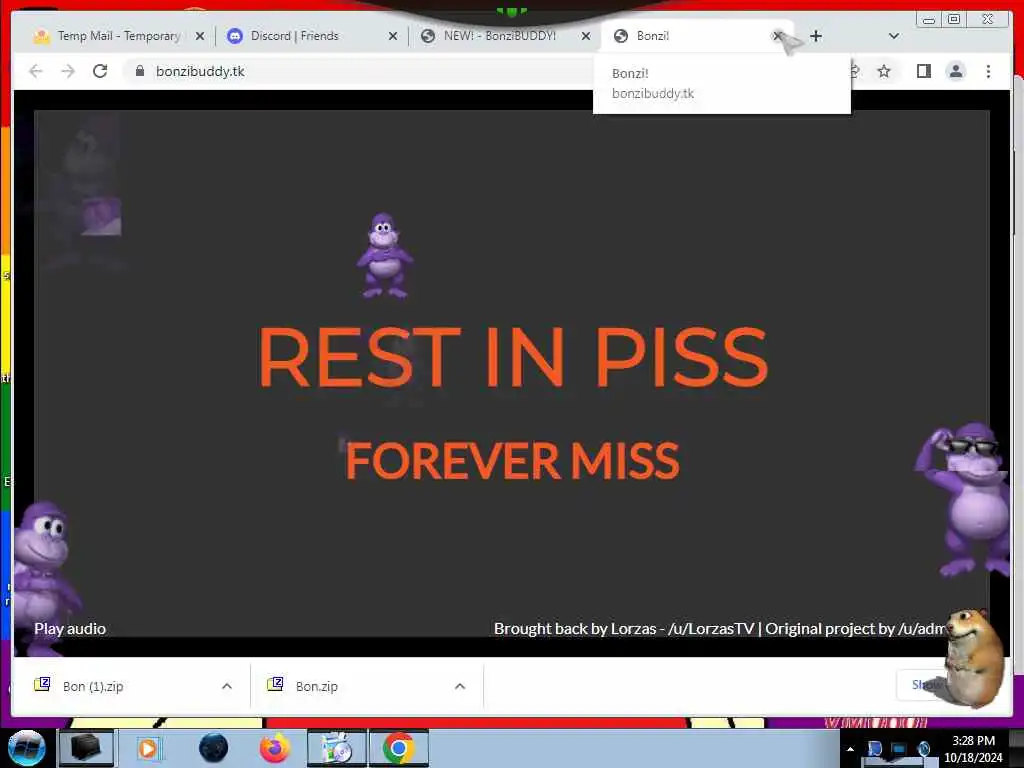Image resolution: width=1024 pixels, height=768 pixels.
Task: Reload the bonzibuddy.tk page
Action: (x=100, y=71)
